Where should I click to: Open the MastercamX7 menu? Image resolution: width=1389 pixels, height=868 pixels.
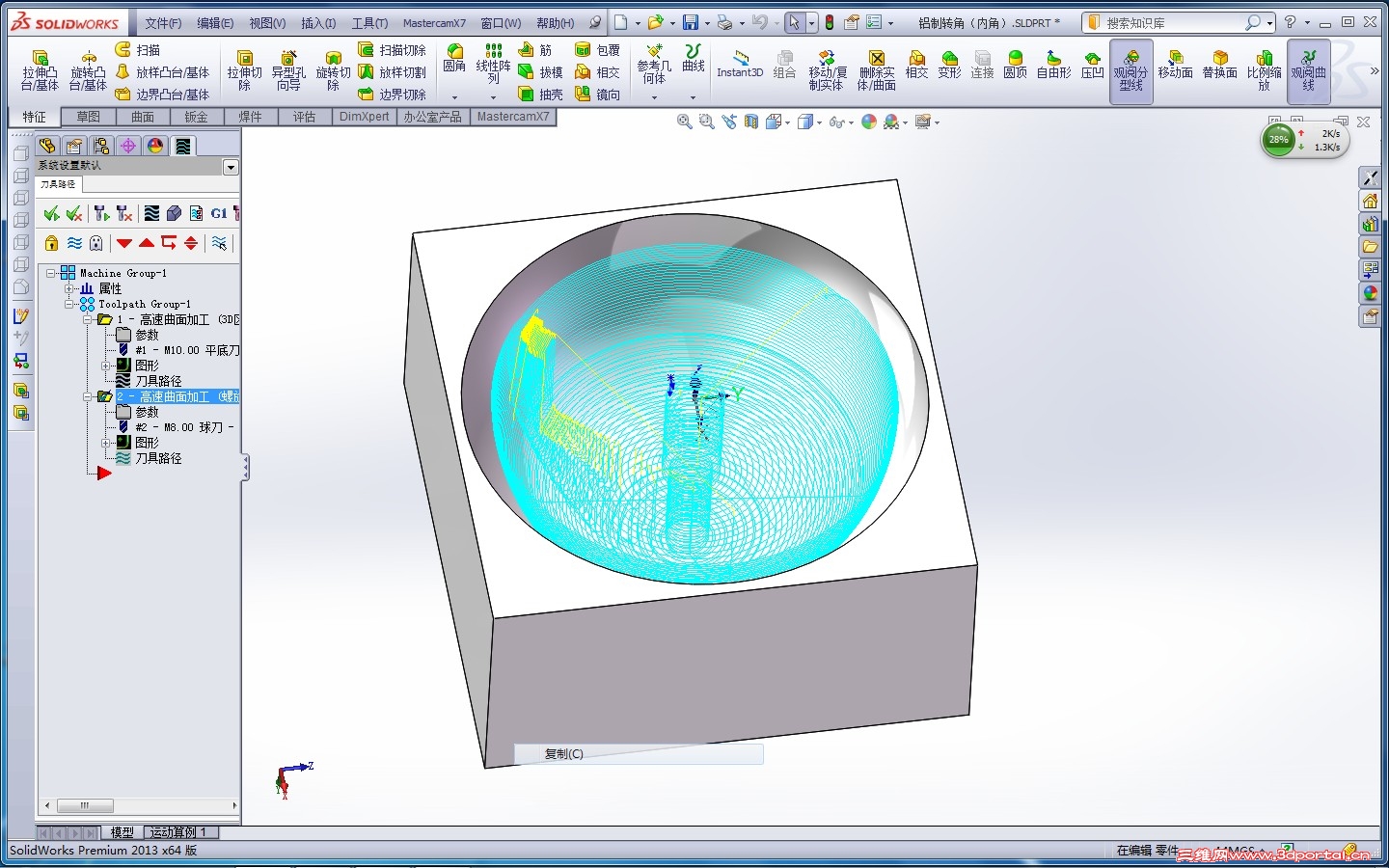434,23
